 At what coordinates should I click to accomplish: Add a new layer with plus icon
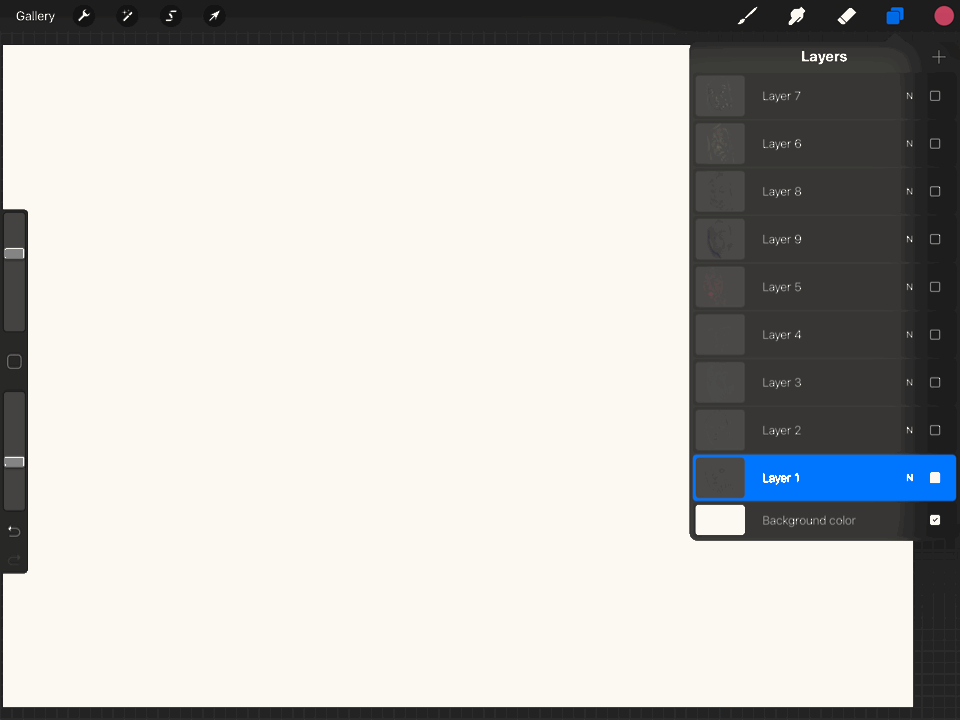click(938, 57)
